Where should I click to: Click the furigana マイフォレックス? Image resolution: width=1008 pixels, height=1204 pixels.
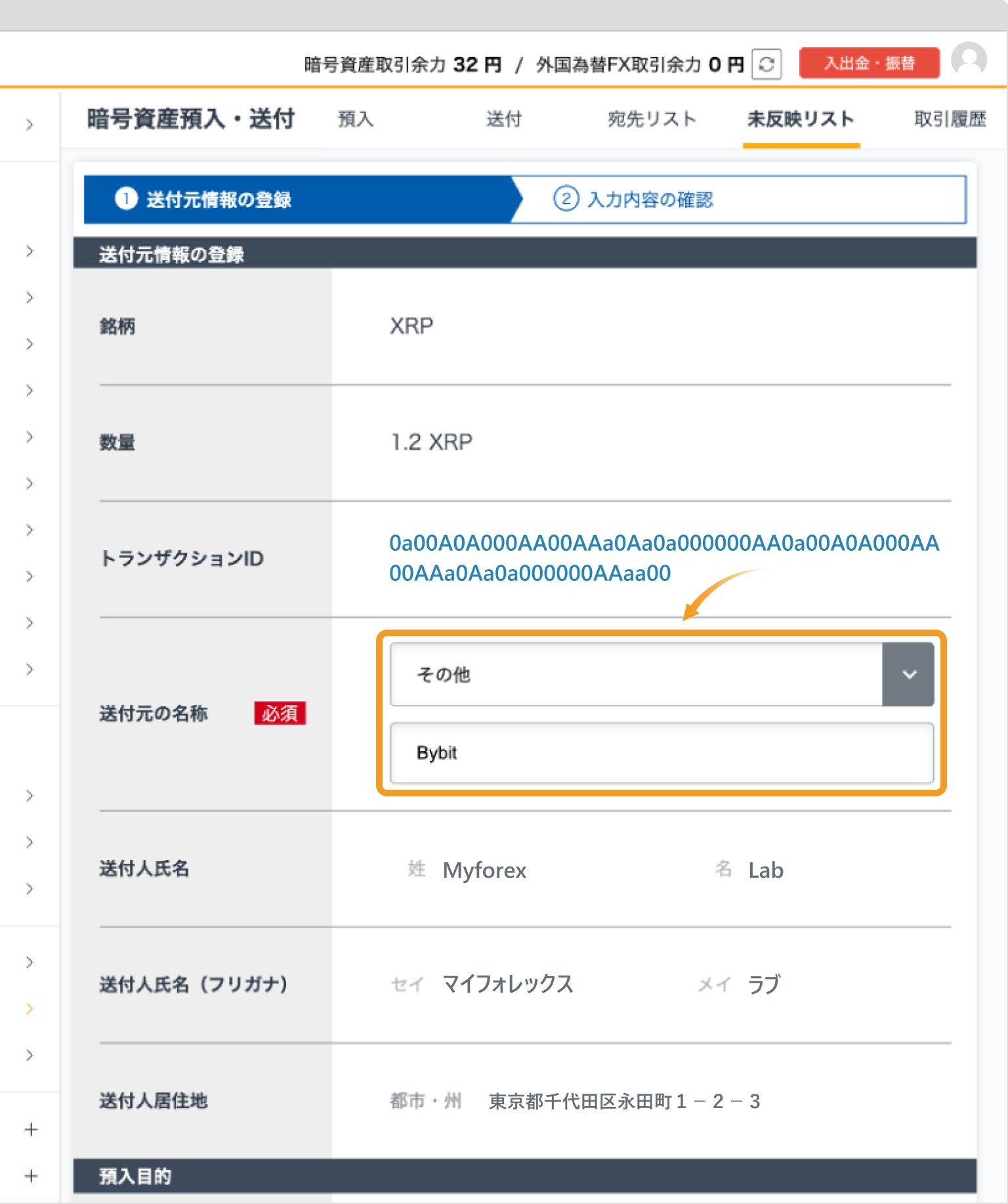[x=508, y=984]
